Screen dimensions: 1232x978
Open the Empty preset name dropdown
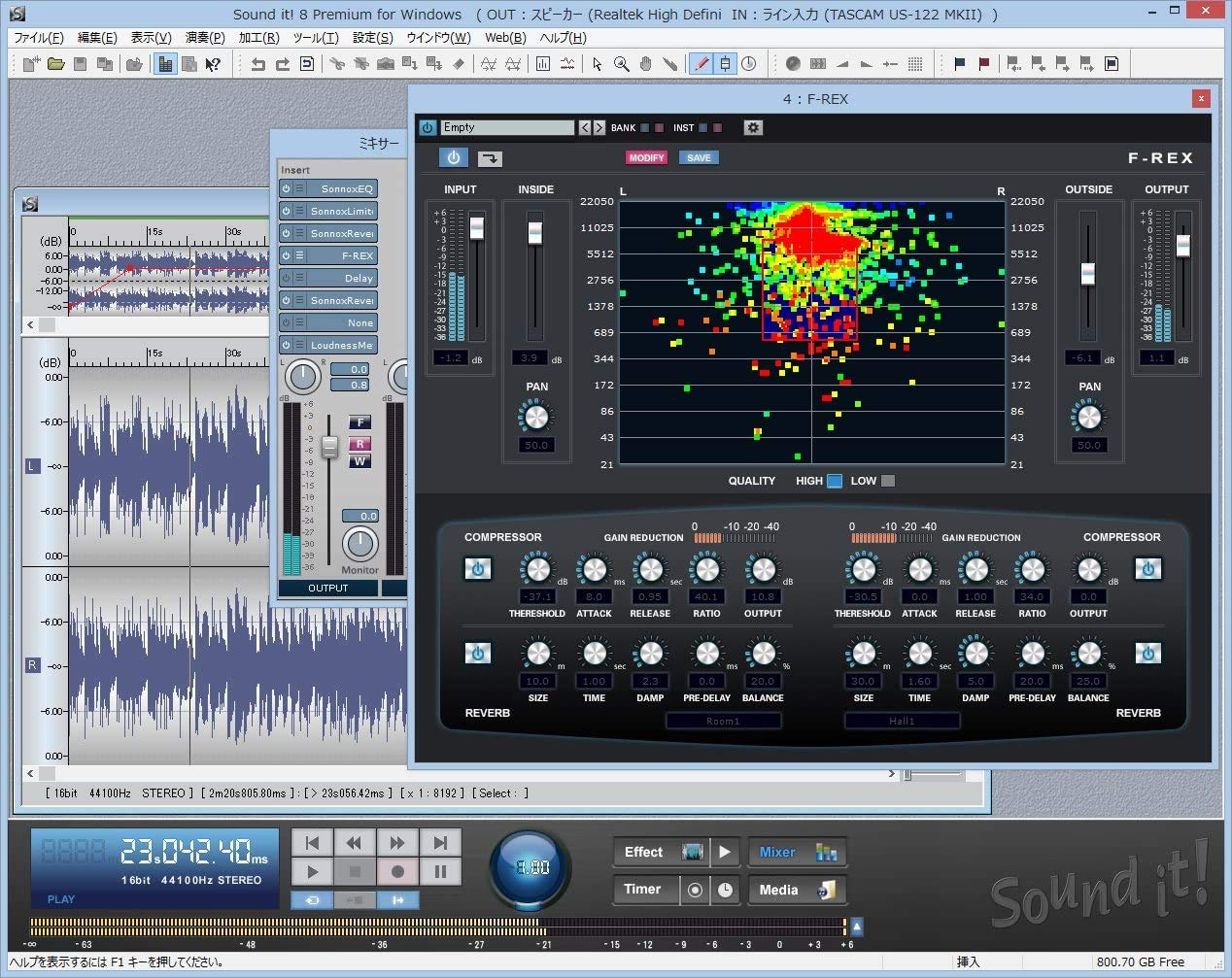coord(506,127)
